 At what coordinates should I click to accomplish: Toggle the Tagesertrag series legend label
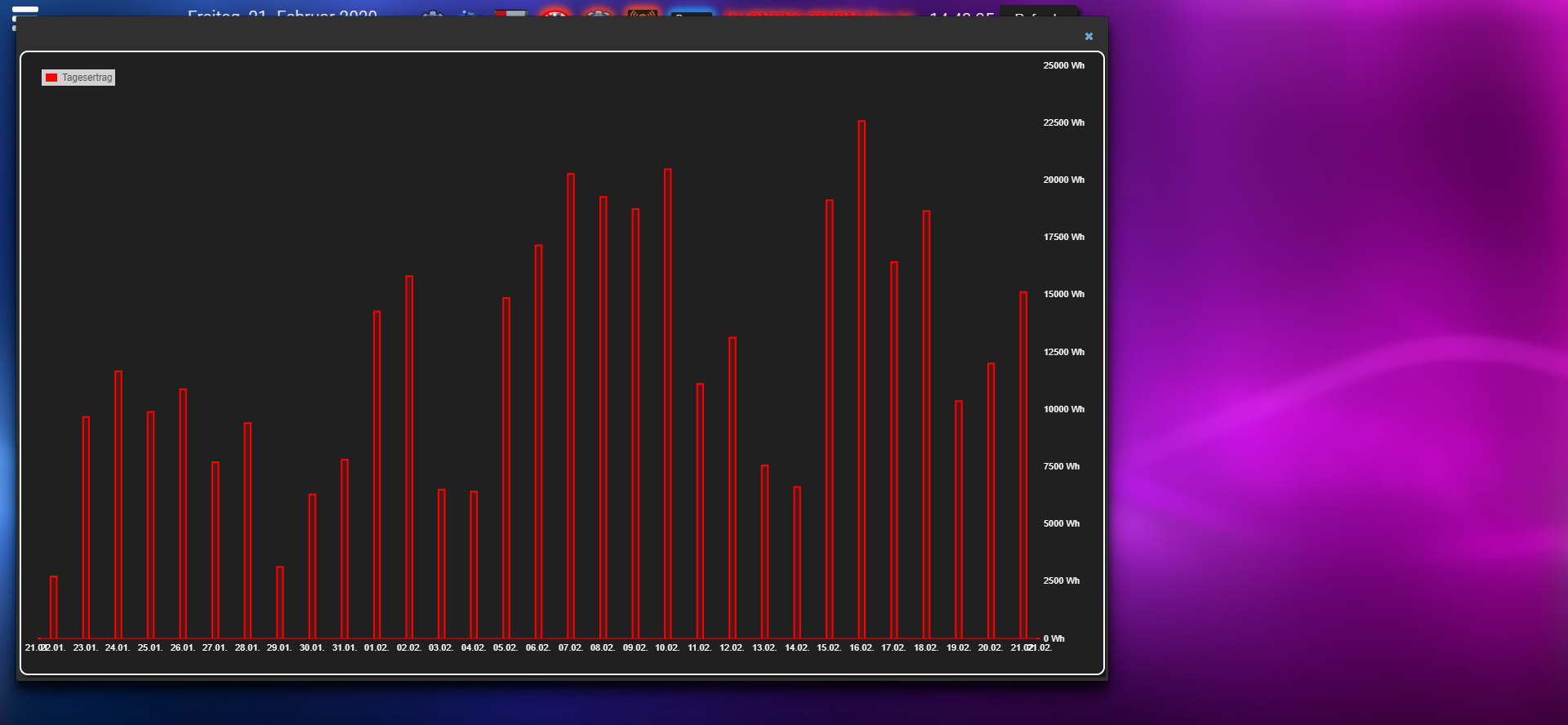point(87,78)
